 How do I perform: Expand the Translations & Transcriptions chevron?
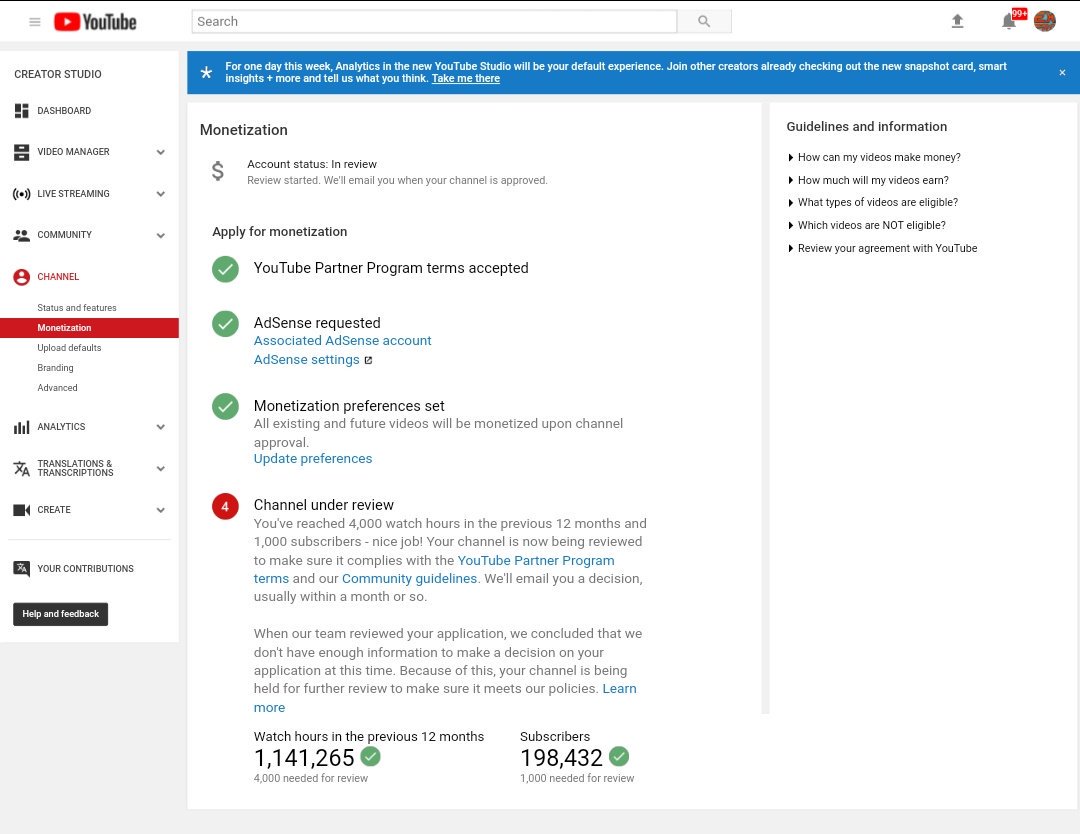(160, 469)
